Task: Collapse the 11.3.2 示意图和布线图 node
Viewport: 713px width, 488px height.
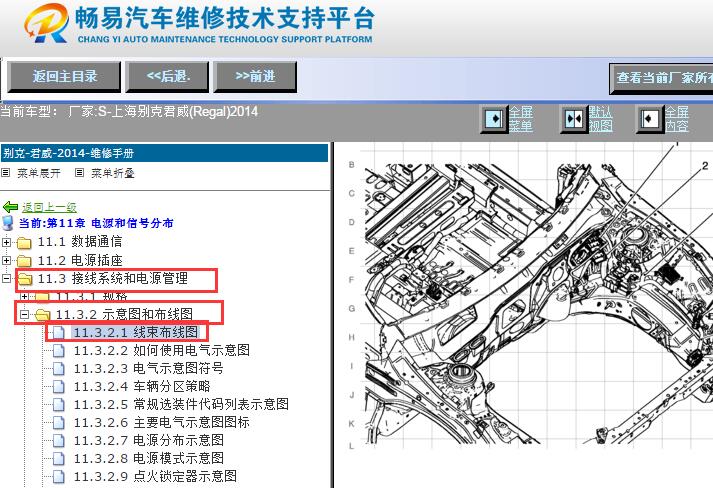Action: [24, 314]
